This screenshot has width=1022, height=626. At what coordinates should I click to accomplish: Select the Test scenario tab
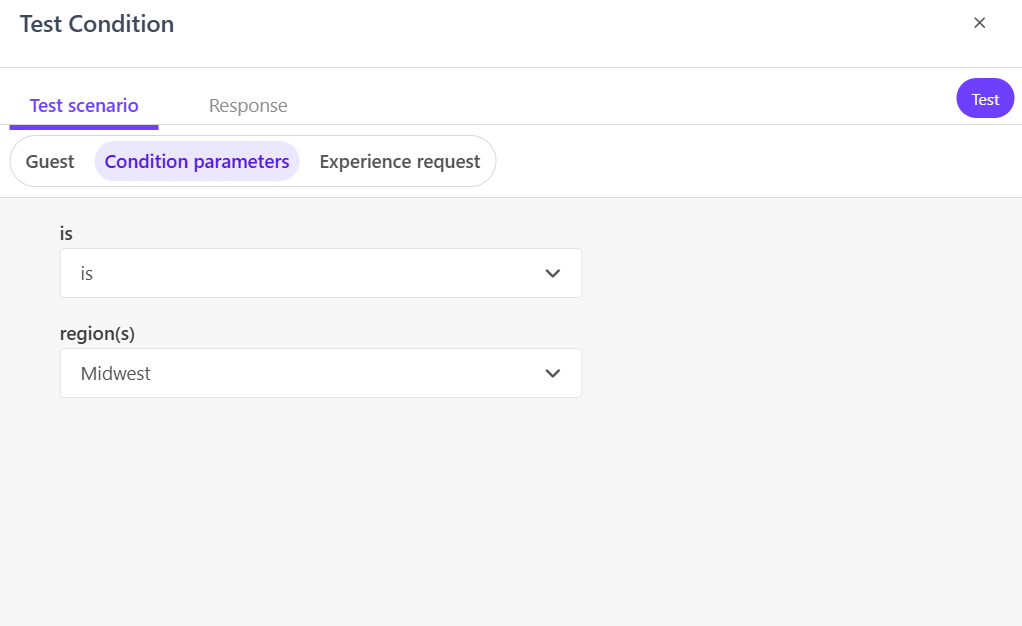(84, 104)
